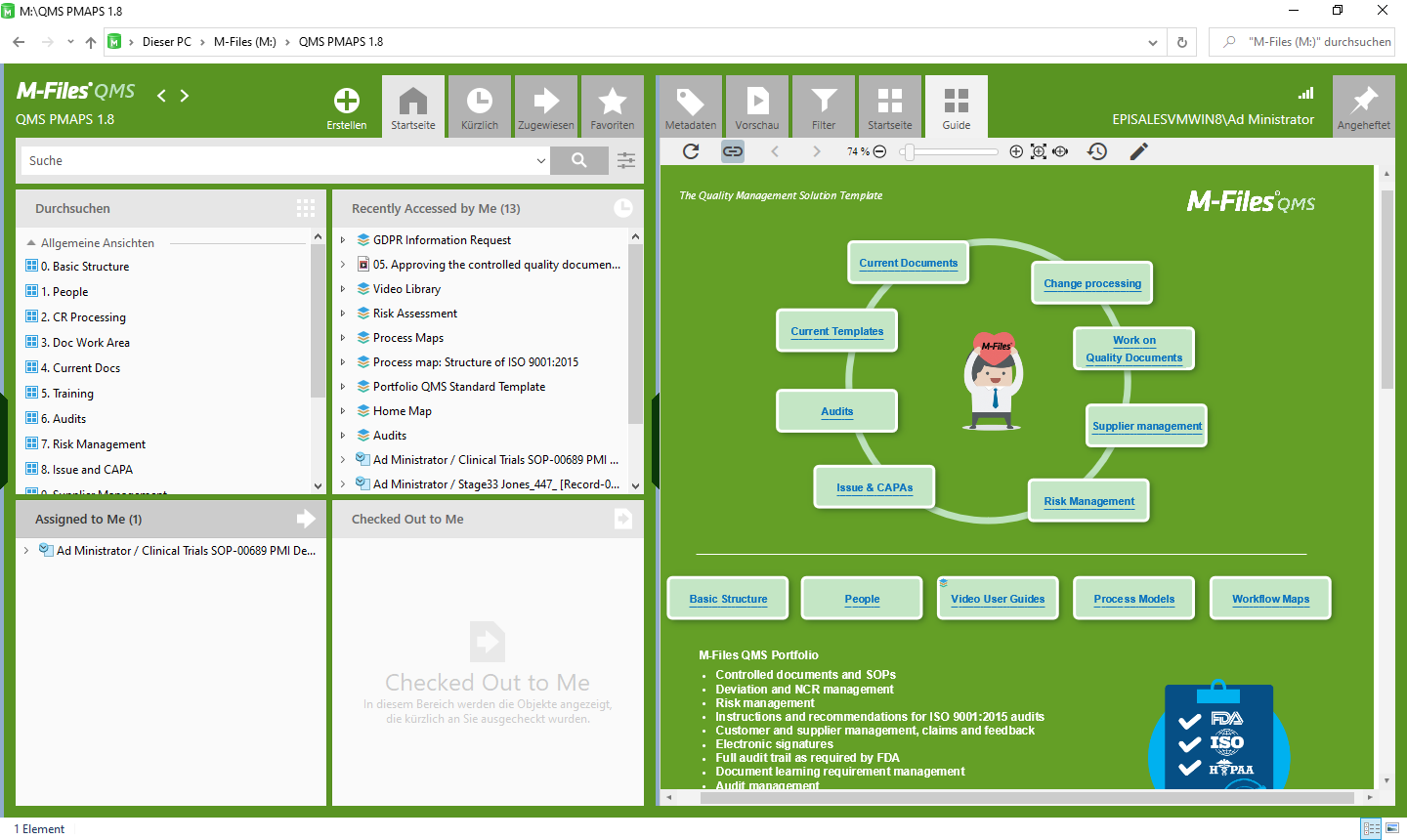Toggle the Durchsuchen grid view icon

point(306,208)
